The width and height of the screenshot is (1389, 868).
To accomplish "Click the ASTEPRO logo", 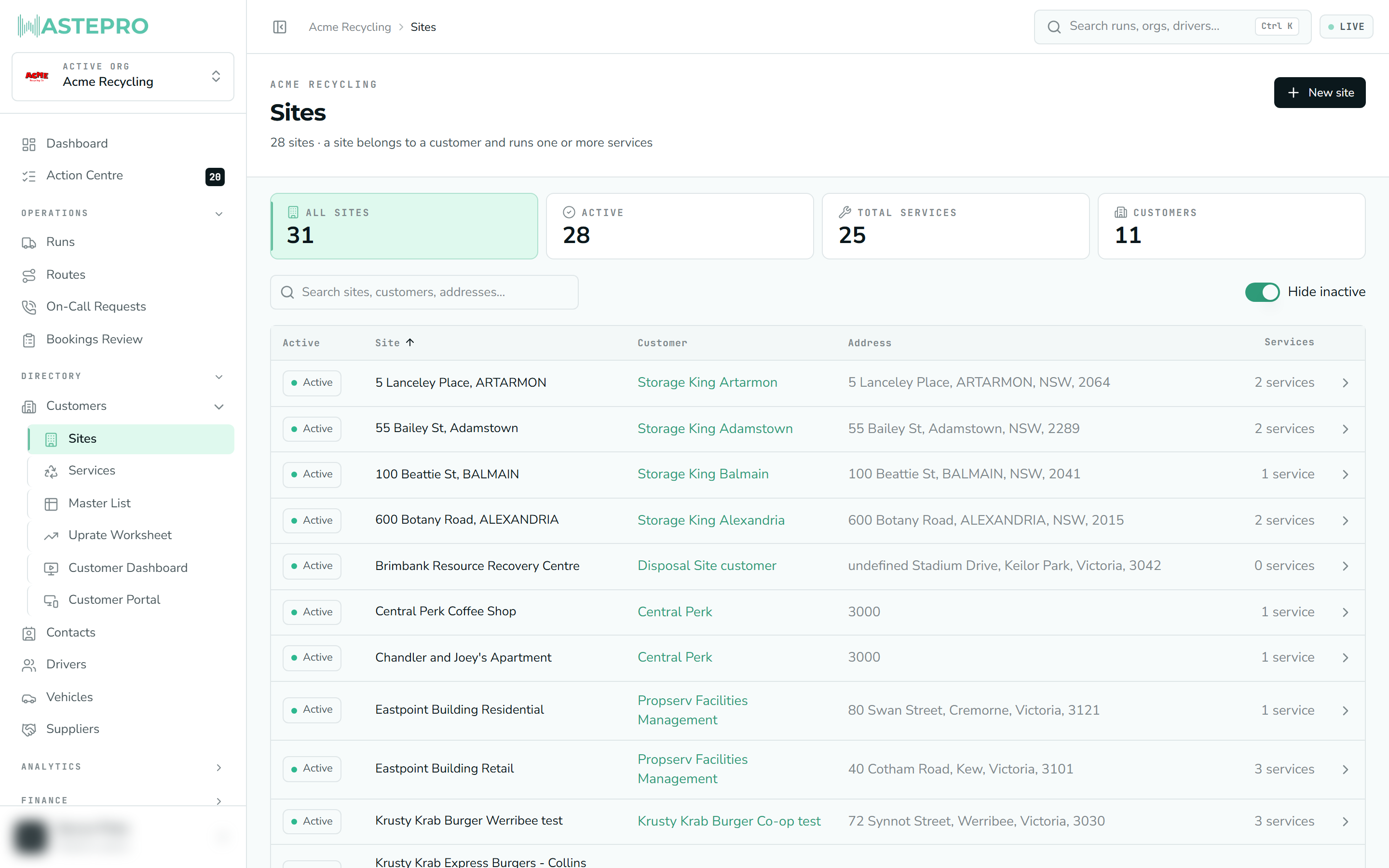I will 82,26.
